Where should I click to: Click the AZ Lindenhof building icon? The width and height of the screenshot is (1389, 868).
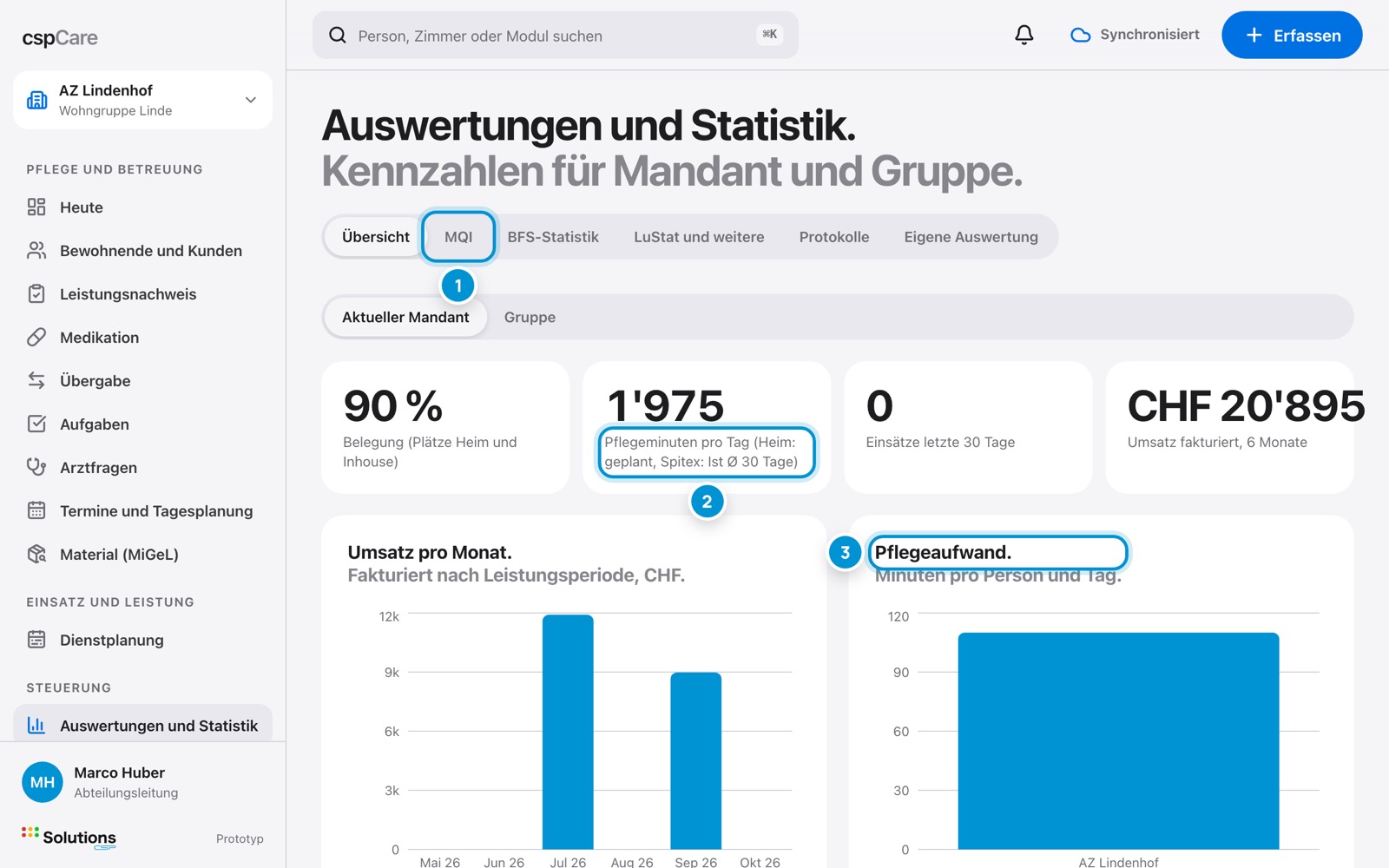pos(37,100)
